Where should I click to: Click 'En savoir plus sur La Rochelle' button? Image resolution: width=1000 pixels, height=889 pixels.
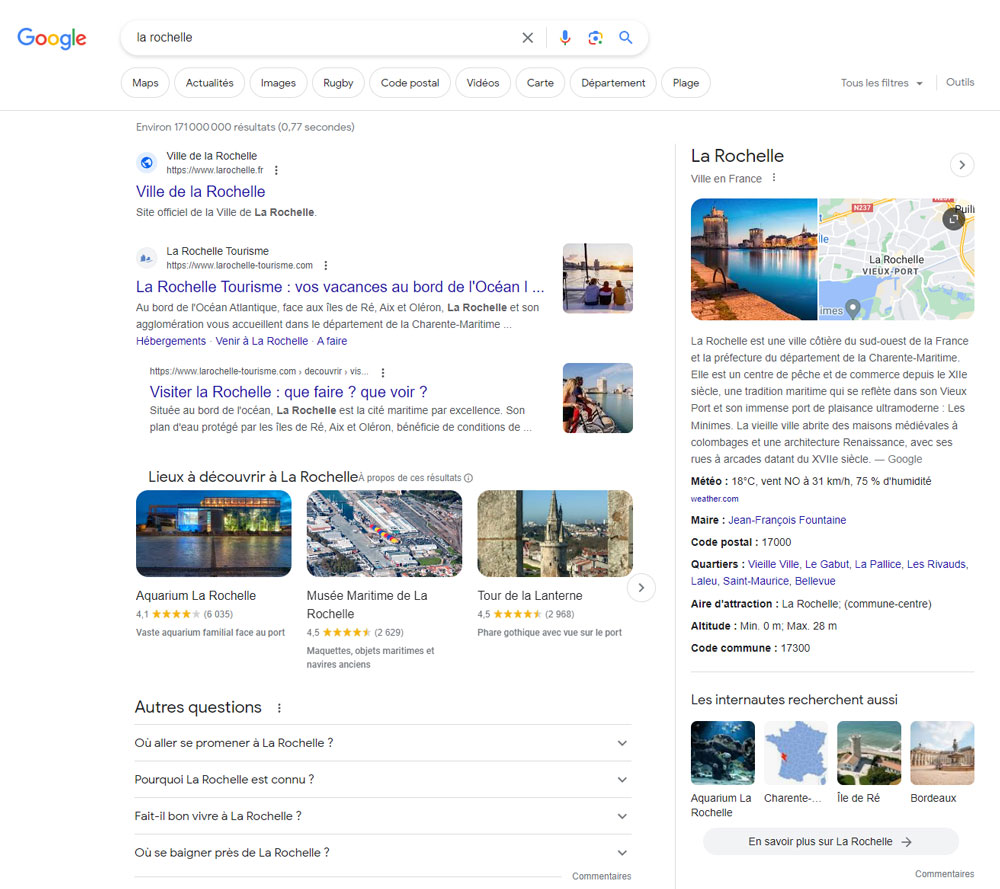[x=830, y=842]
